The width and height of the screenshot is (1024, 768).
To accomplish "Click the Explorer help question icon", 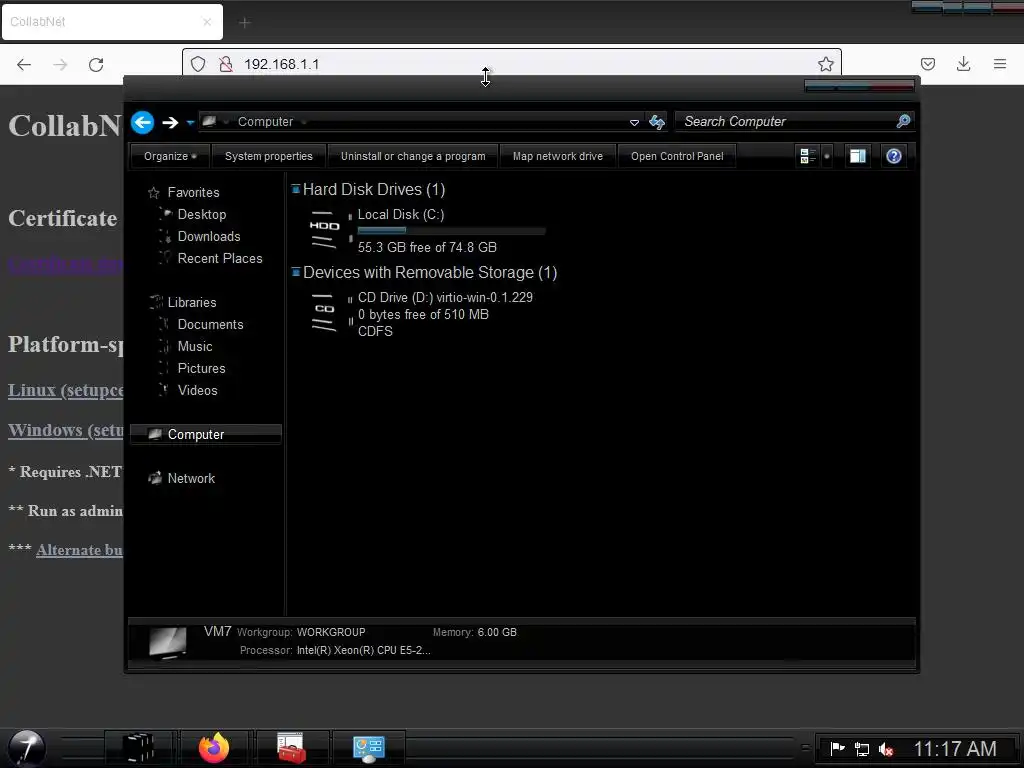I will click(x=893, y=156).
